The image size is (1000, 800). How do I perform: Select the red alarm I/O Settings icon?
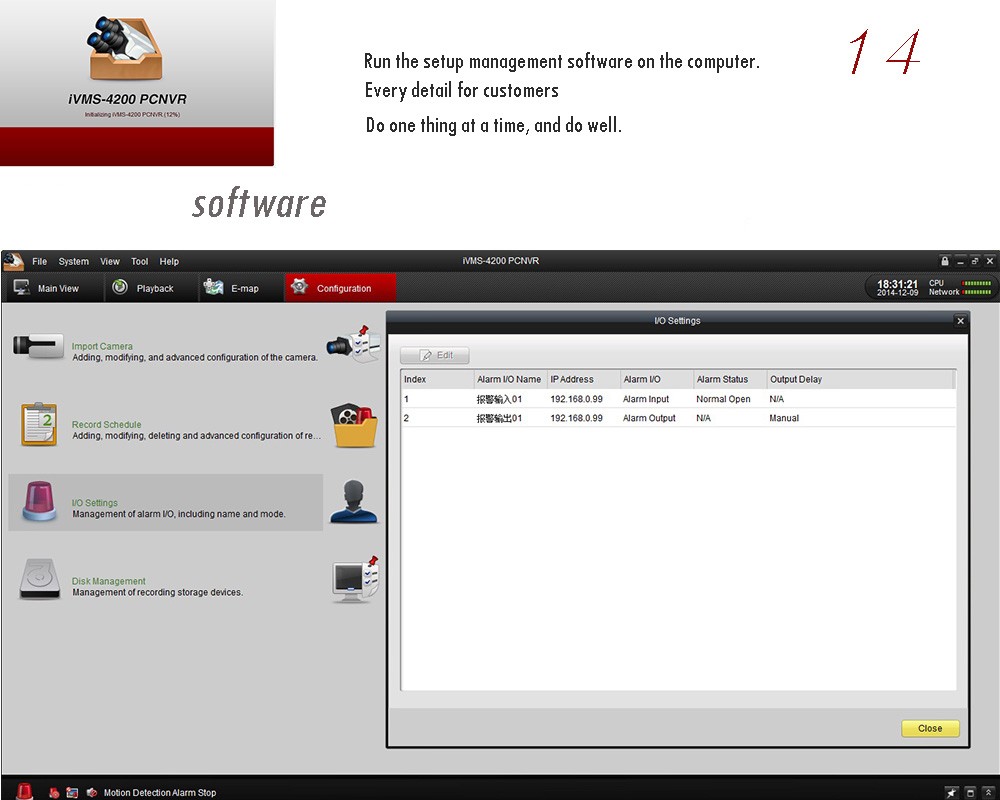pyautogui.click(x=39, y=502)
